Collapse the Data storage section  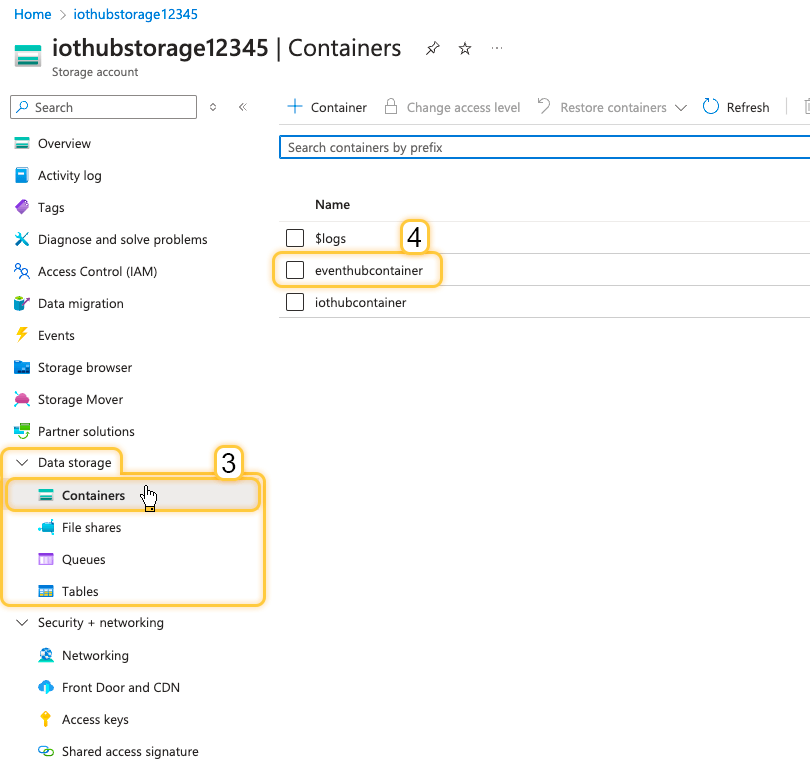coord(22,463)
